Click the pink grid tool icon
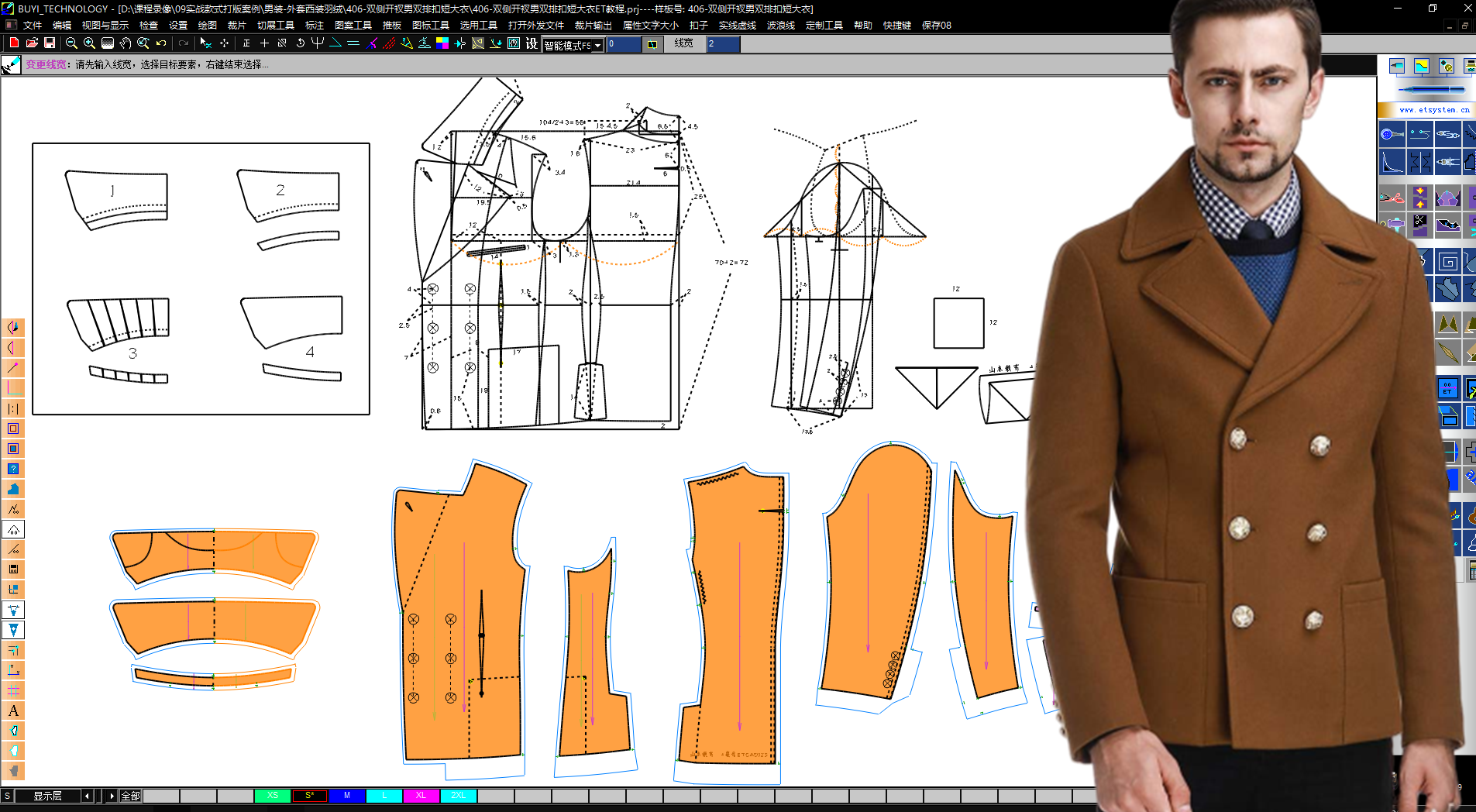Image resolution: width=1476 pixels, height=812 pixels. (x=13, y=690)
